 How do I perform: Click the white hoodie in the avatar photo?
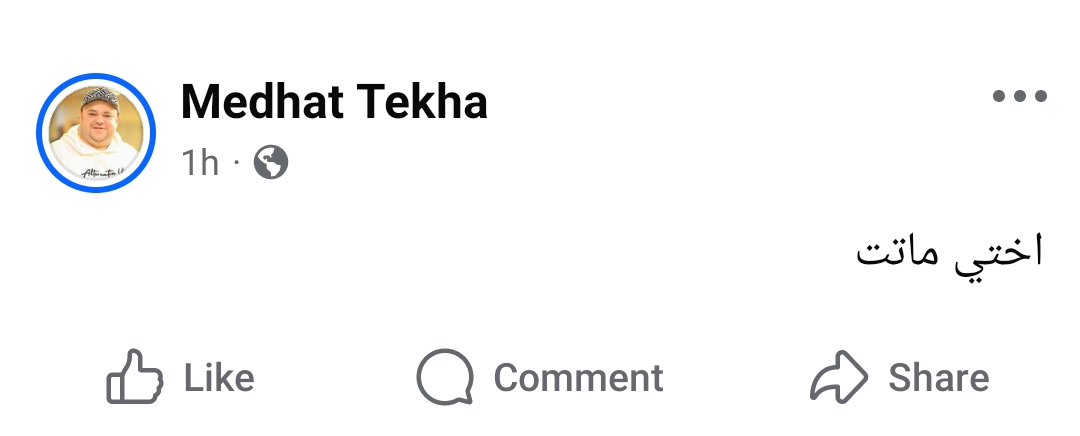[x=96, y=157]
